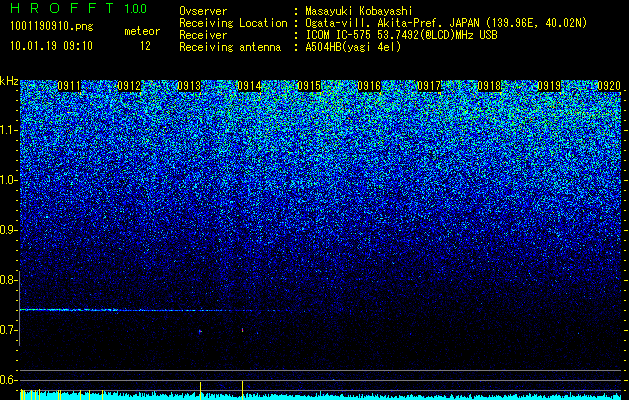Click the kHz axis unit label
629x400 pixels.
click(x=9, y=81)
